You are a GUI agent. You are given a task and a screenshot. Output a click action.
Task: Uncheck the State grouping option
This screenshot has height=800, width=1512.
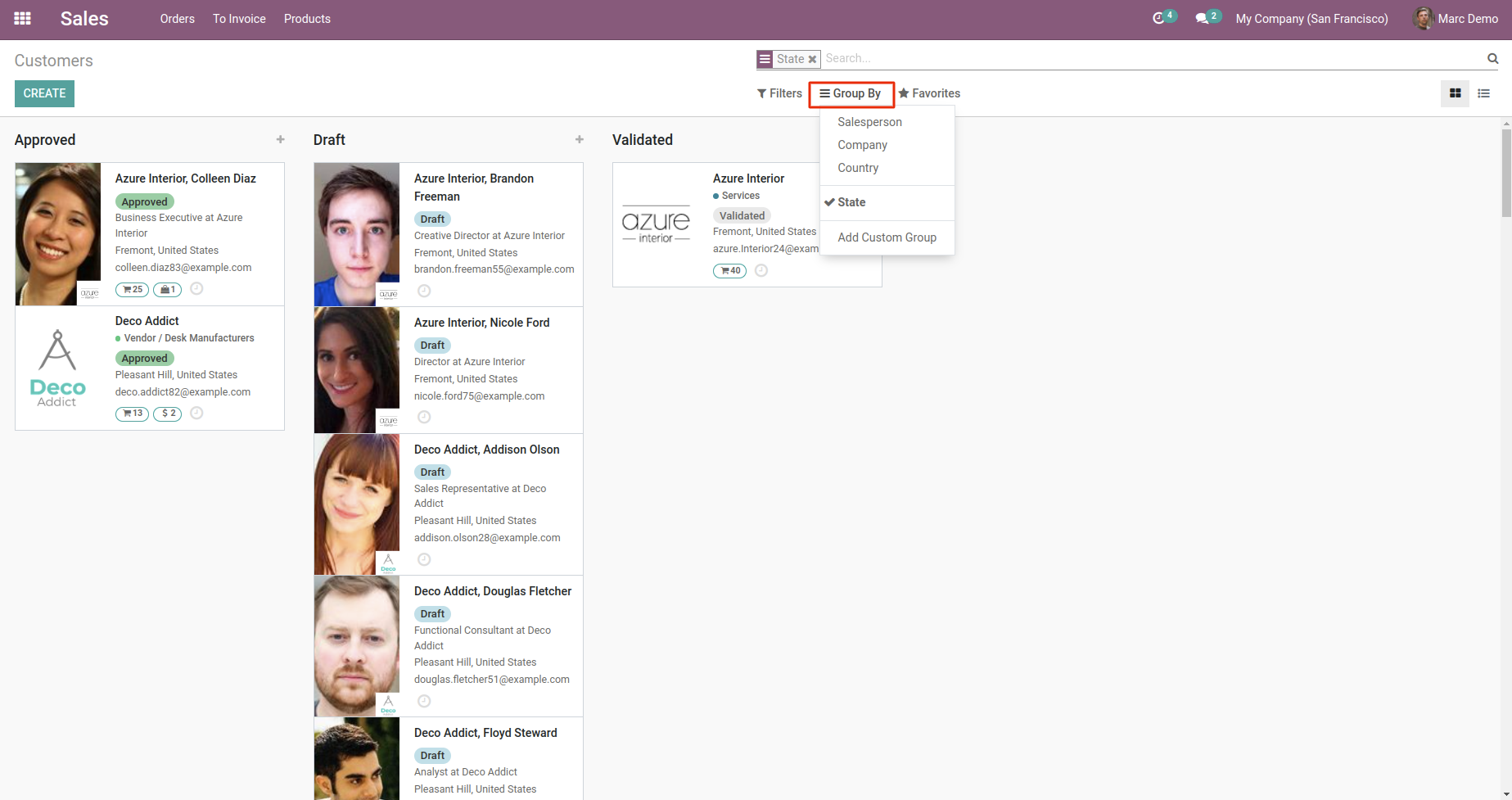coord(887,202)
